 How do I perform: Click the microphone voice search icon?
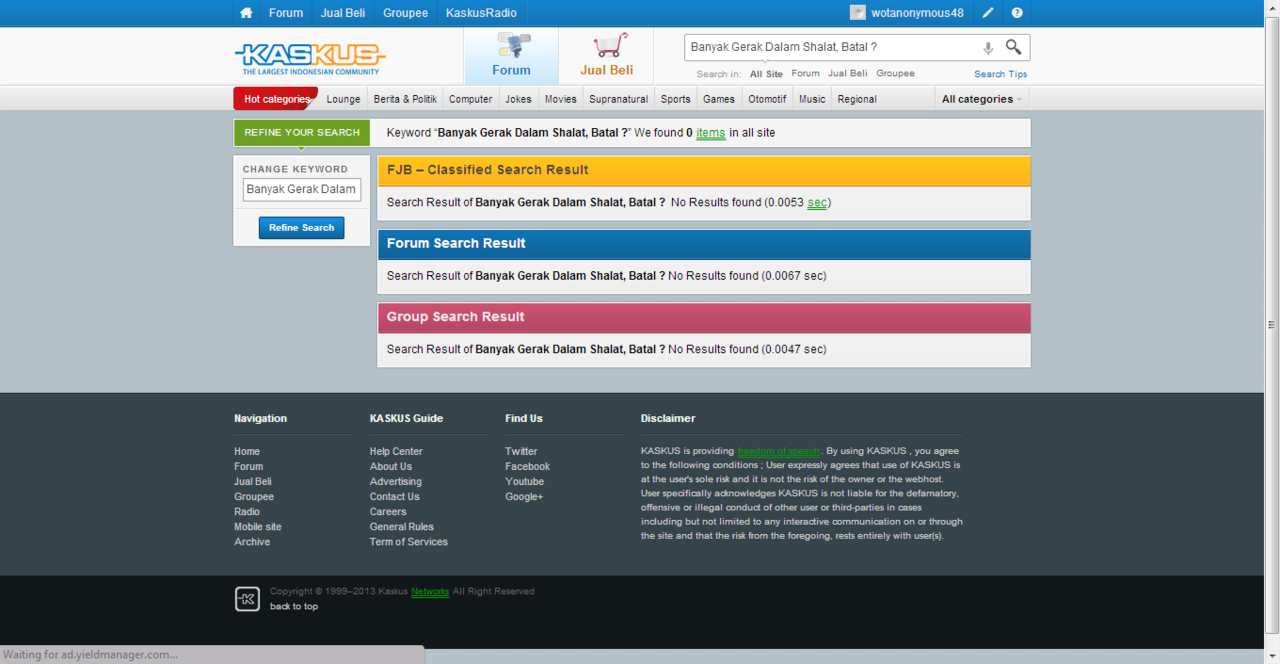(x=988, y=48)
